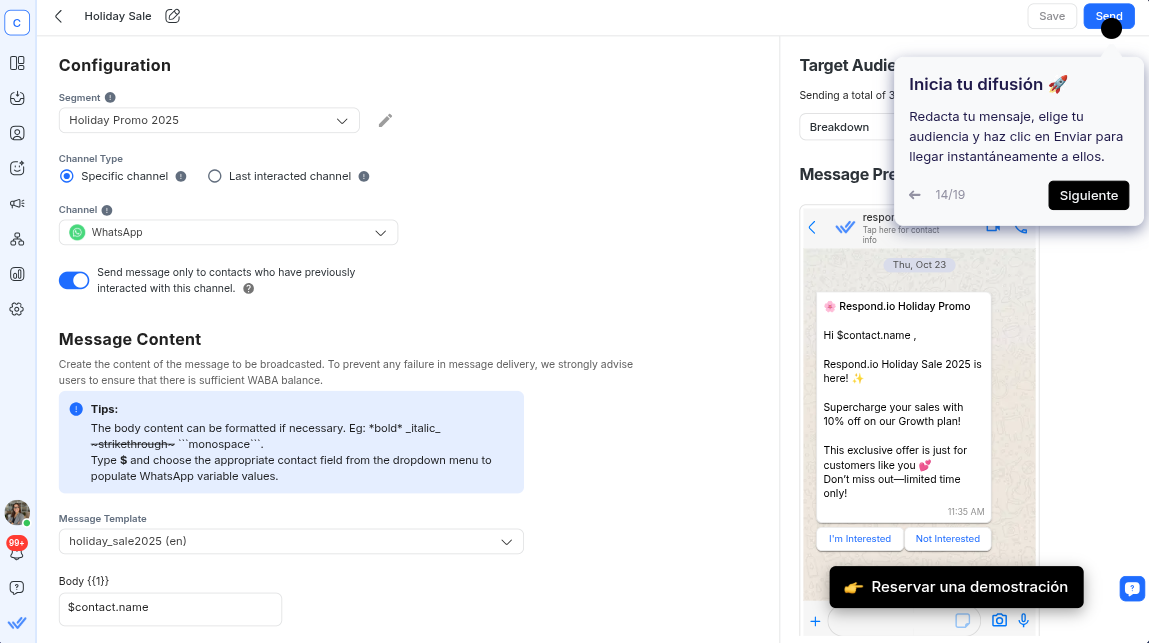Open the Dashboard icon in sidebar
Screen dimensions: 1149x643
[x=17, y=63]
